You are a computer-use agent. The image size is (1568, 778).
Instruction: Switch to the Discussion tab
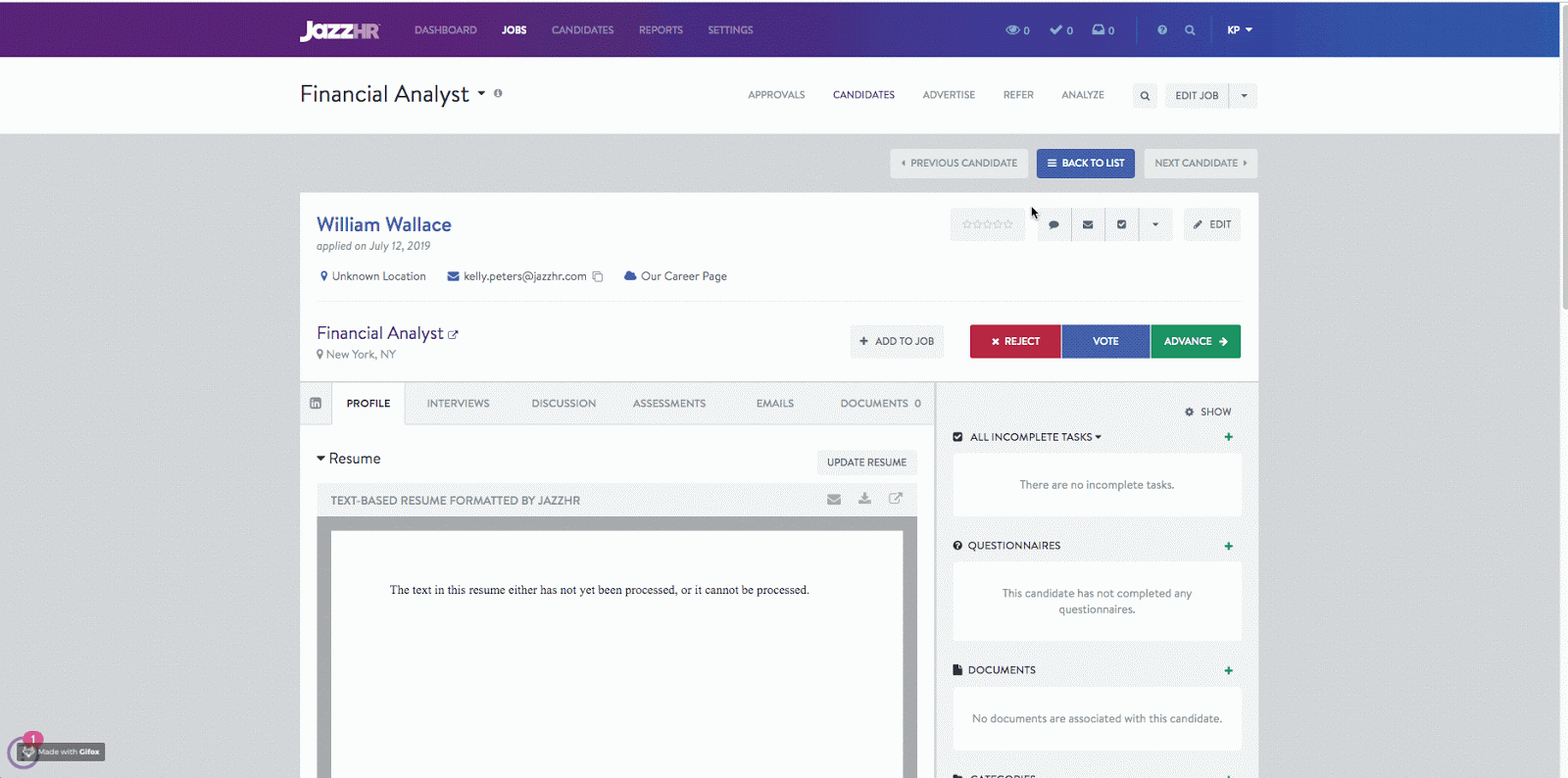click(563, 404)
